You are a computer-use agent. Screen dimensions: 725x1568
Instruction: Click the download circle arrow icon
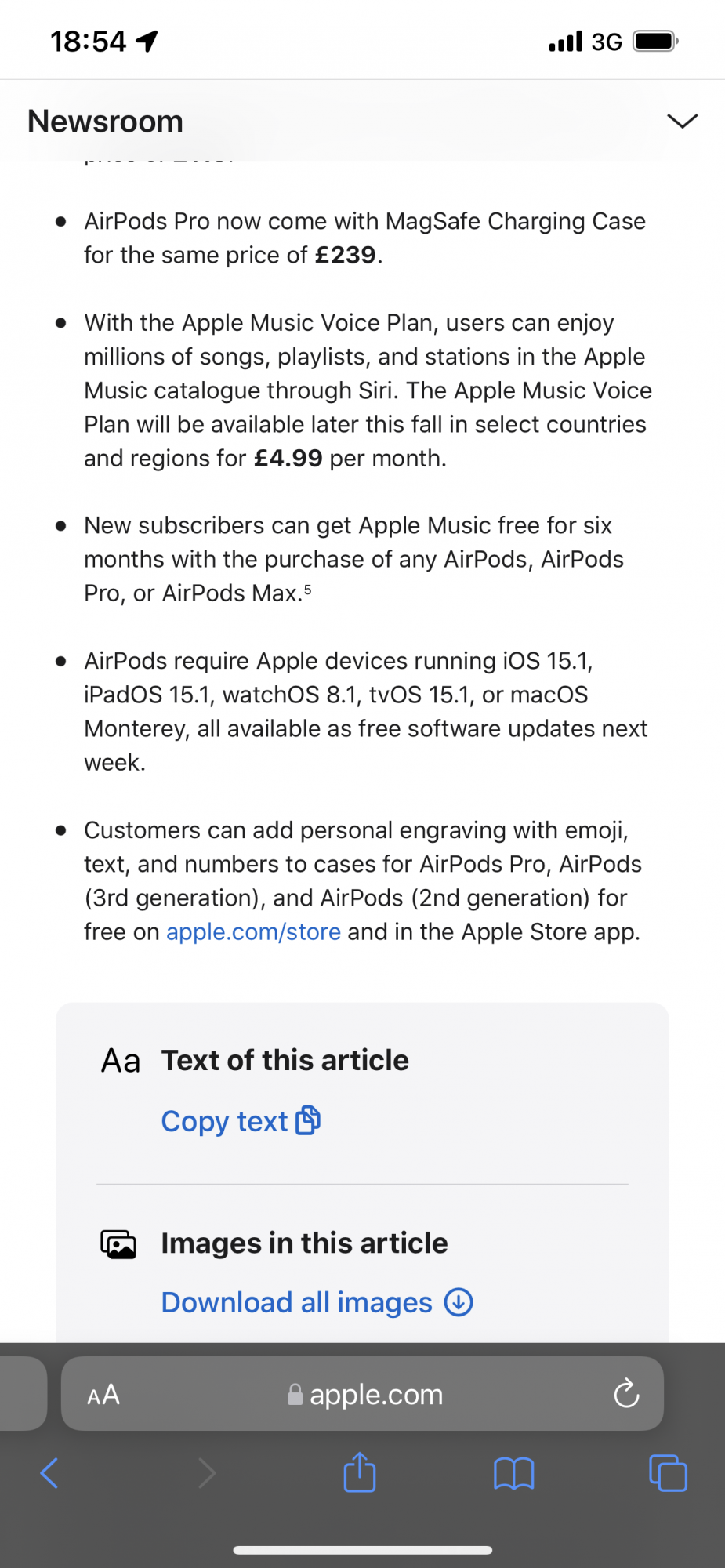pyautogui.click(x=459, y=1302)
